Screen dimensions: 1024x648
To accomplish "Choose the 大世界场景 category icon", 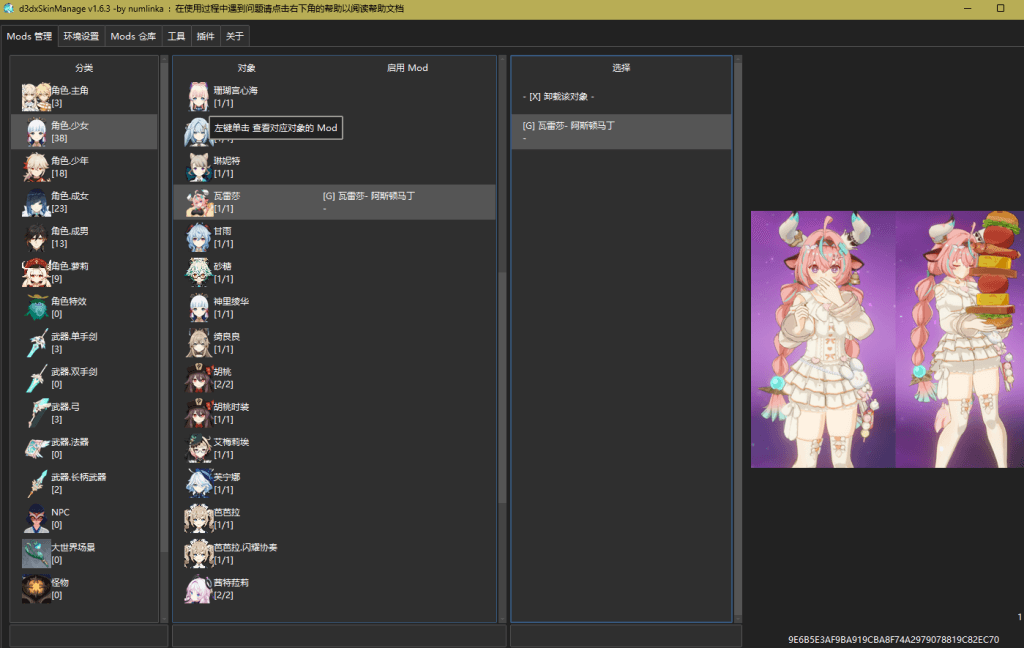I will [x=36, y=553].
